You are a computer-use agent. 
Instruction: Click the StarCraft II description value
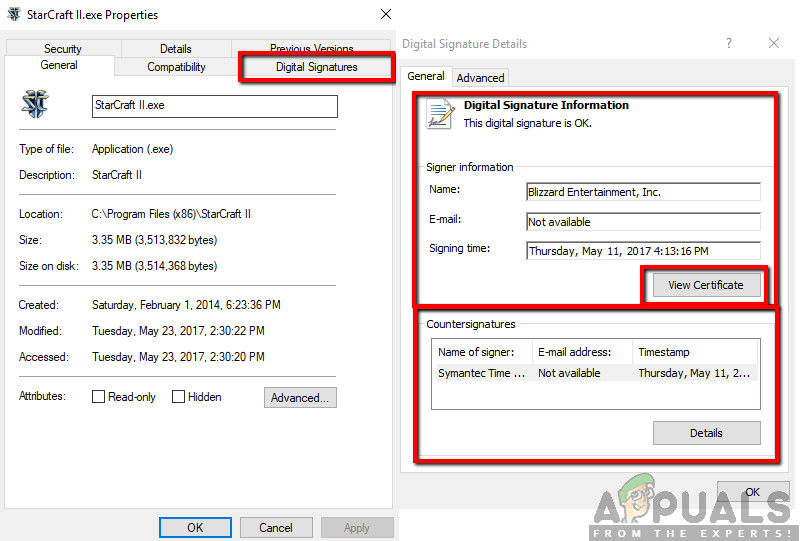(x=117, y=175)
